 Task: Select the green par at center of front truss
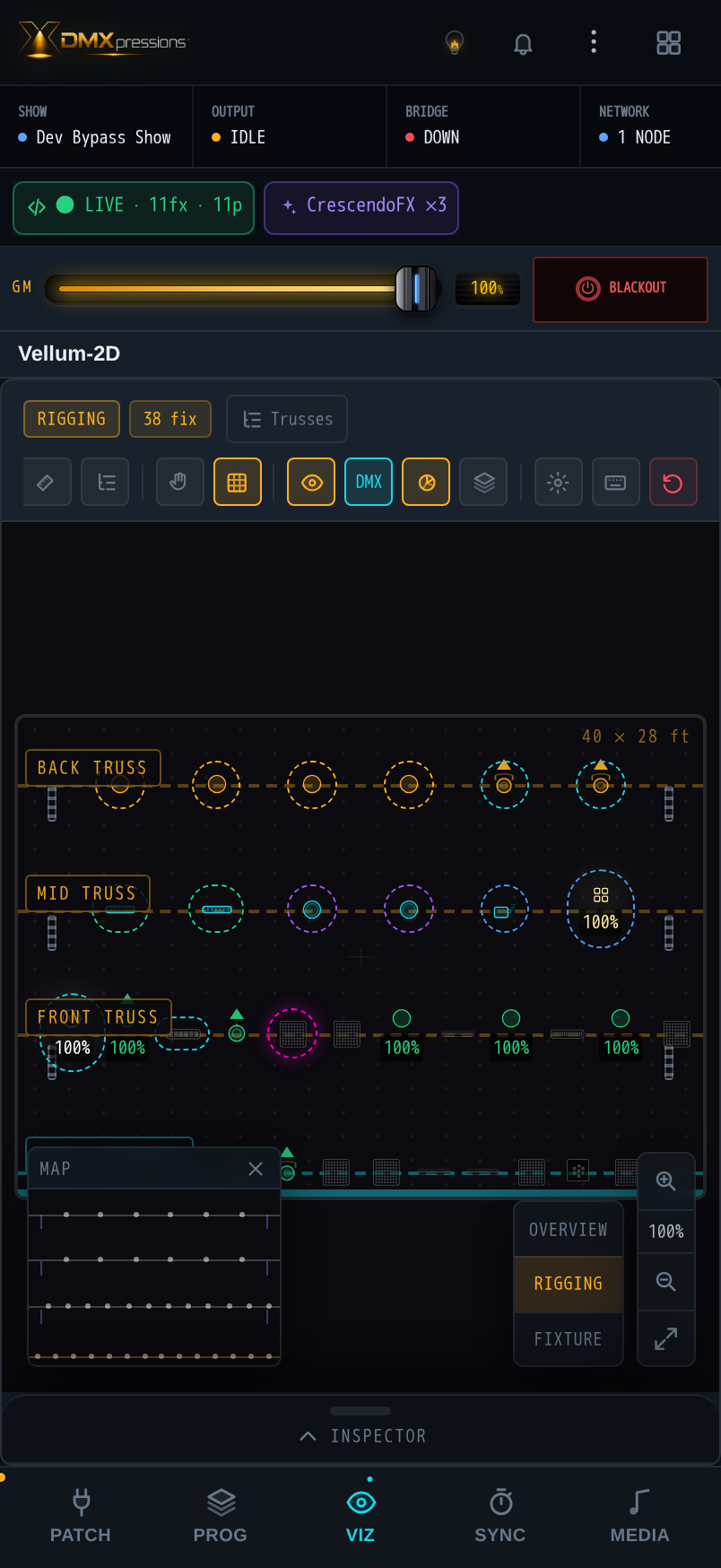(x=402, y=1032)
